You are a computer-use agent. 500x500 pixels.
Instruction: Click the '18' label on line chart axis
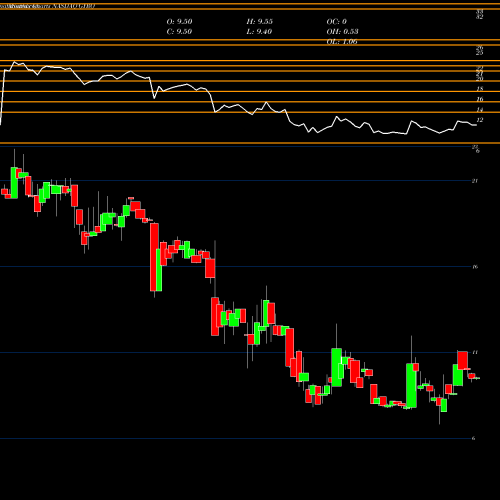point(480,89)
